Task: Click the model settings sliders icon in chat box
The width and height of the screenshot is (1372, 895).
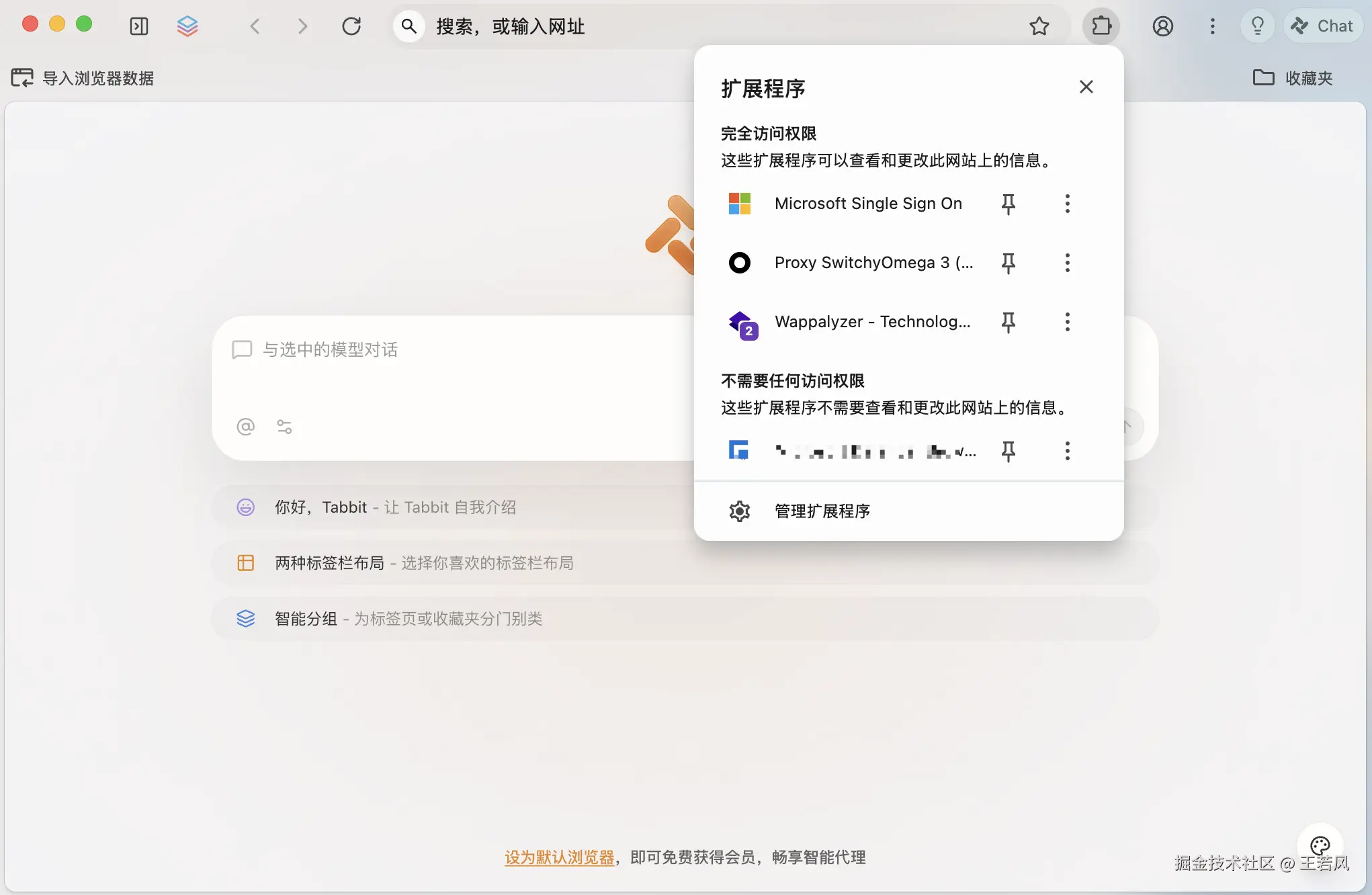Action: [x=284, y=427]
